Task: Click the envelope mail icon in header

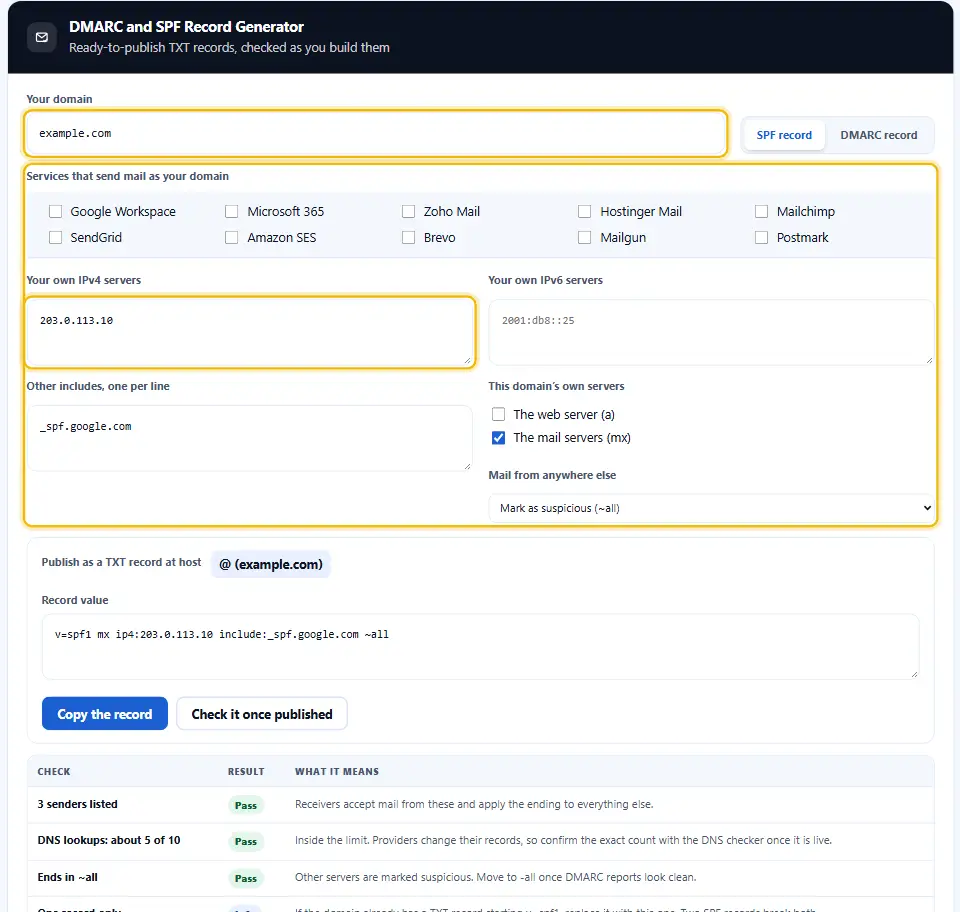Action: 42,37
